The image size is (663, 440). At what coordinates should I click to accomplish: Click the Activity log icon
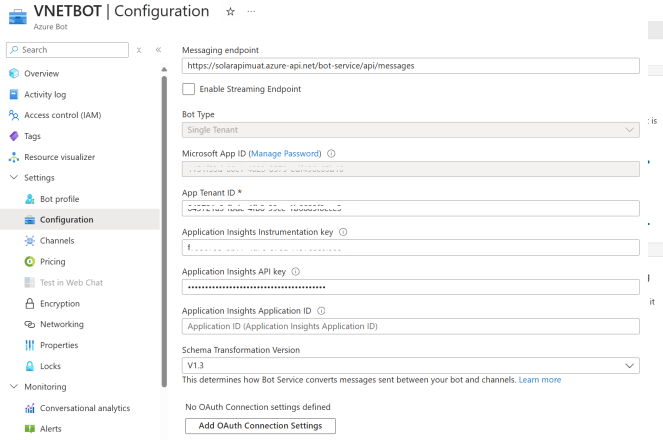pos(14,94)
